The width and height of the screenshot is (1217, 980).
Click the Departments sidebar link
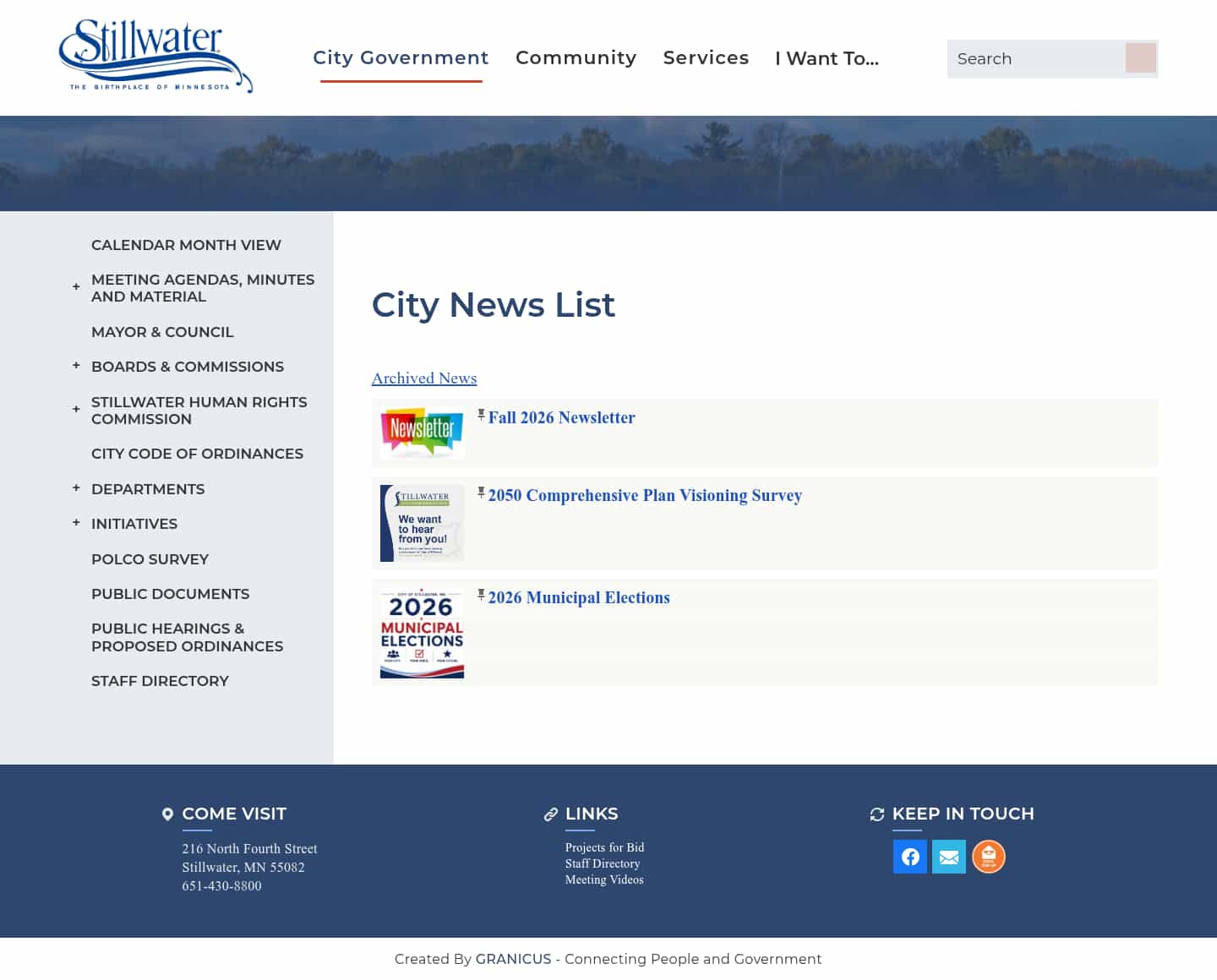tap(148, 489)
